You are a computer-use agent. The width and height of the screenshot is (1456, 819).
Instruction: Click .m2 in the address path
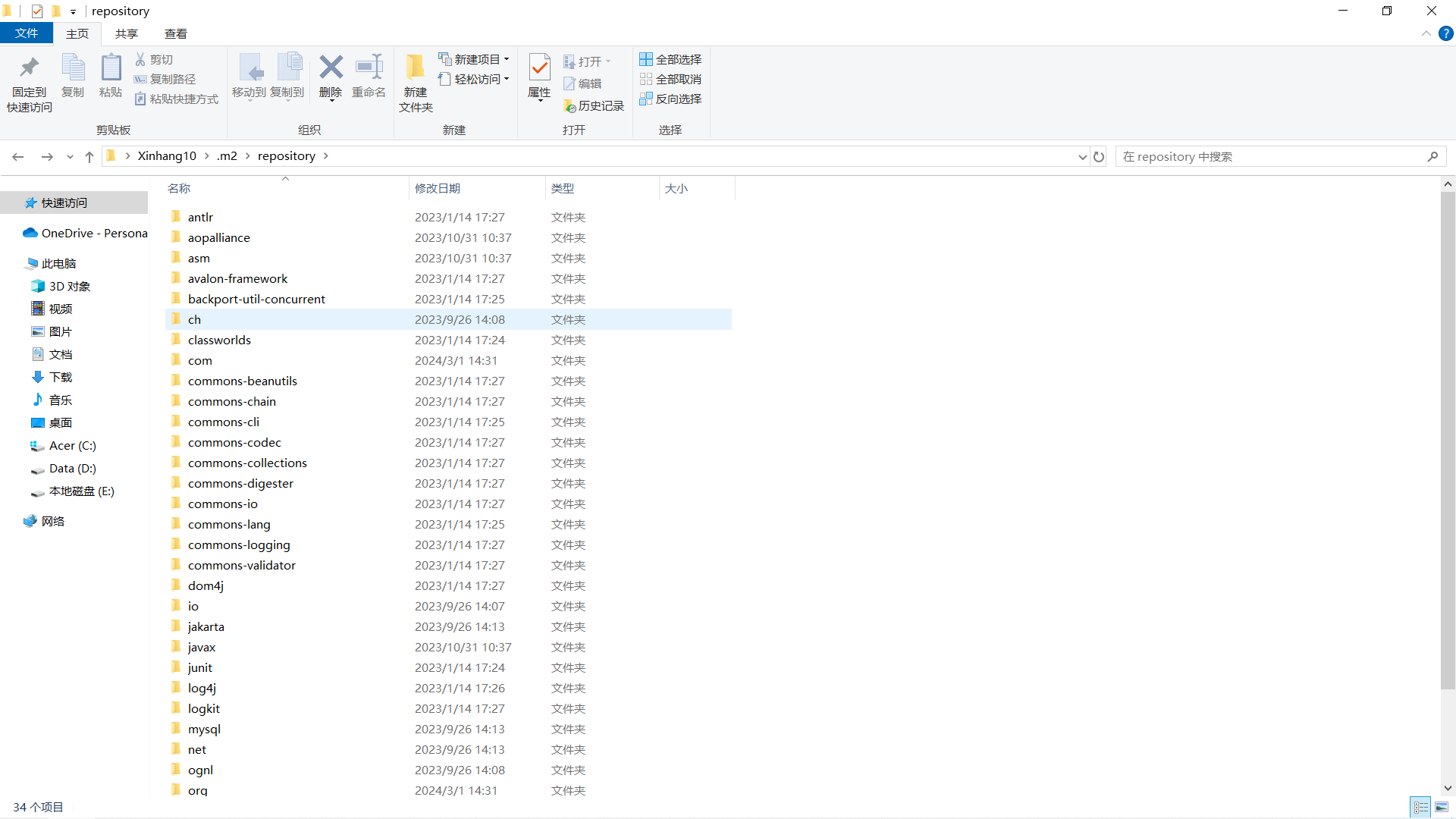[x=227, y=156]
